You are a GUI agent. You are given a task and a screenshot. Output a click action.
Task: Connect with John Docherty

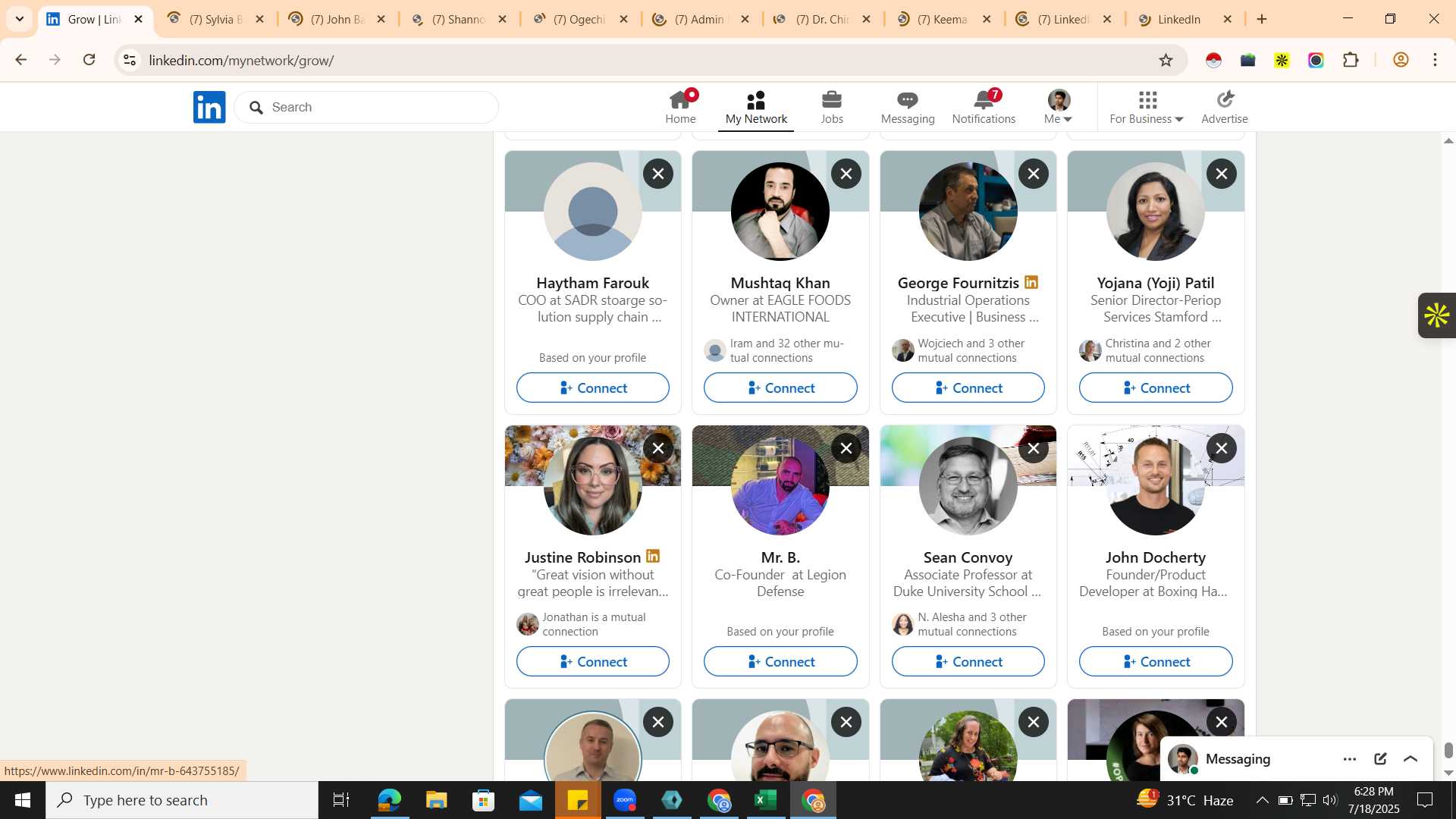(x=1156, y=661)
